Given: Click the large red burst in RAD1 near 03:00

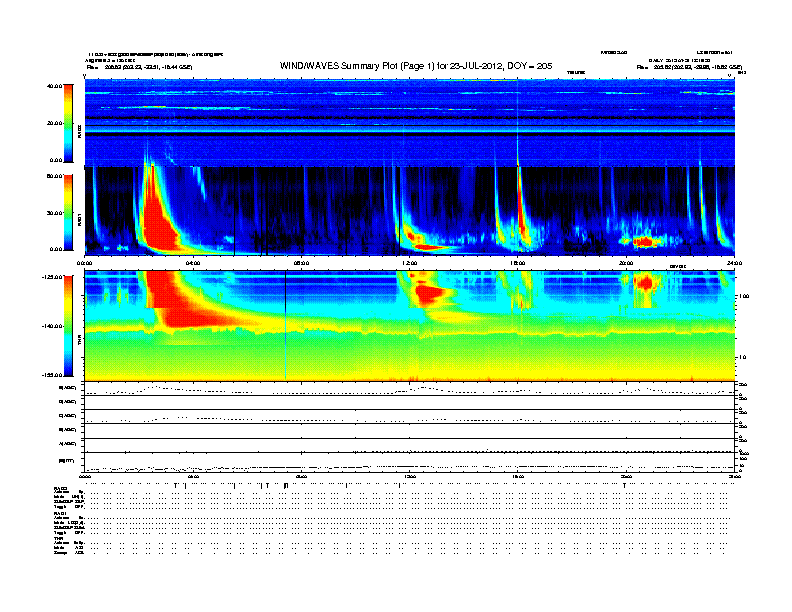Looking at the screenshot, I should pyautogui.click(x=158, y=217).
